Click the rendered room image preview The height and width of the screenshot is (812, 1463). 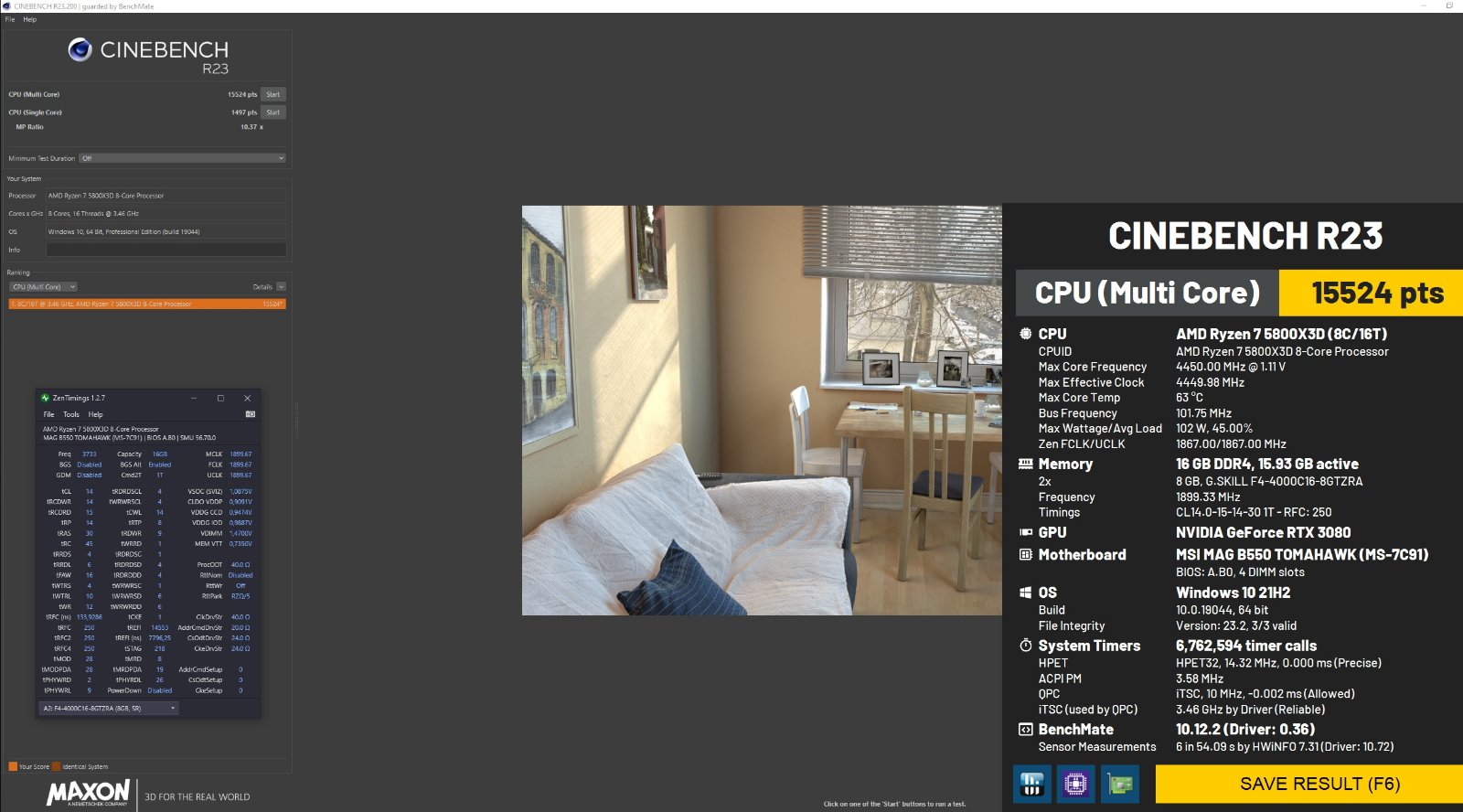tap(762, 411)
